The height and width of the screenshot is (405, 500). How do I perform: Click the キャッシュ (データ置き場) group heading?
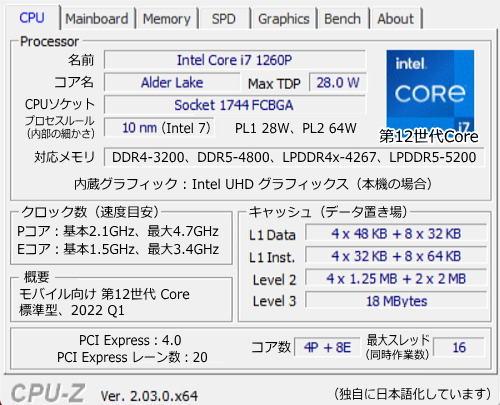coord(328,212)
